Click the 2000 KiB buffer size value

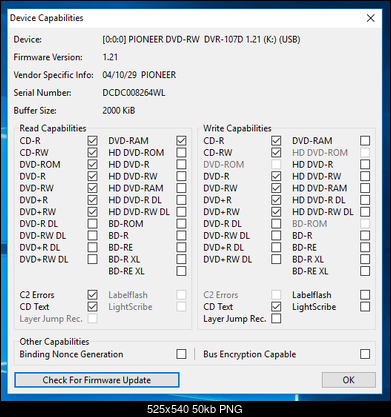[119, 111]
